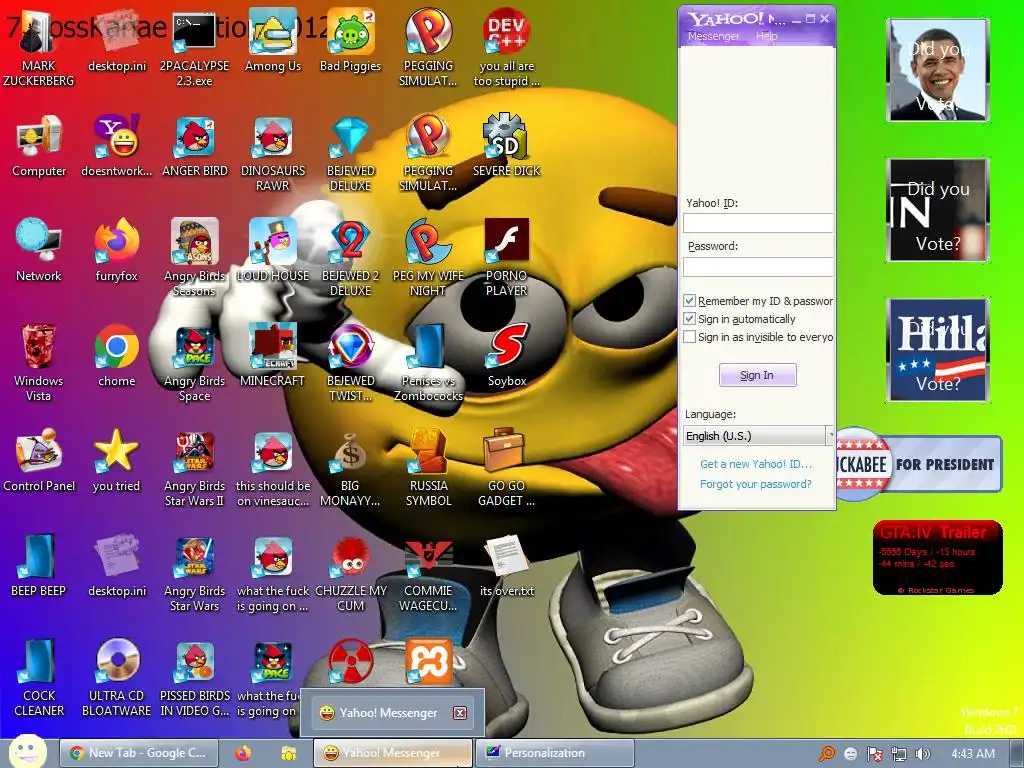
Task: Open the Start menu orb
Action: 28,752
